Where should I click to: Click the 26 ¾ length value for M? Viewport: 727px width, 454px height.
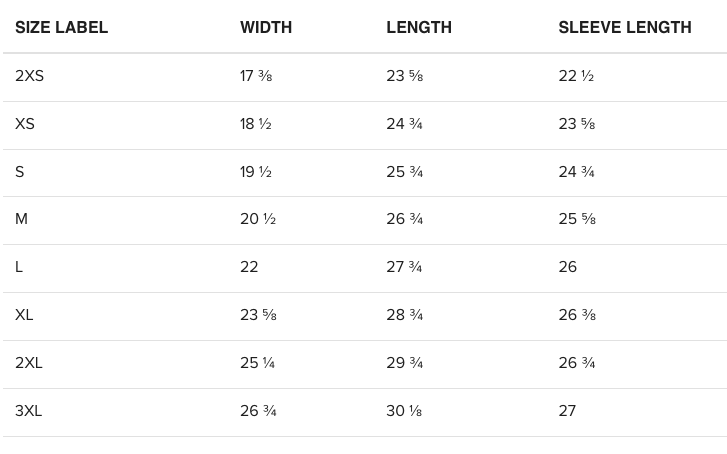point(404,219)
